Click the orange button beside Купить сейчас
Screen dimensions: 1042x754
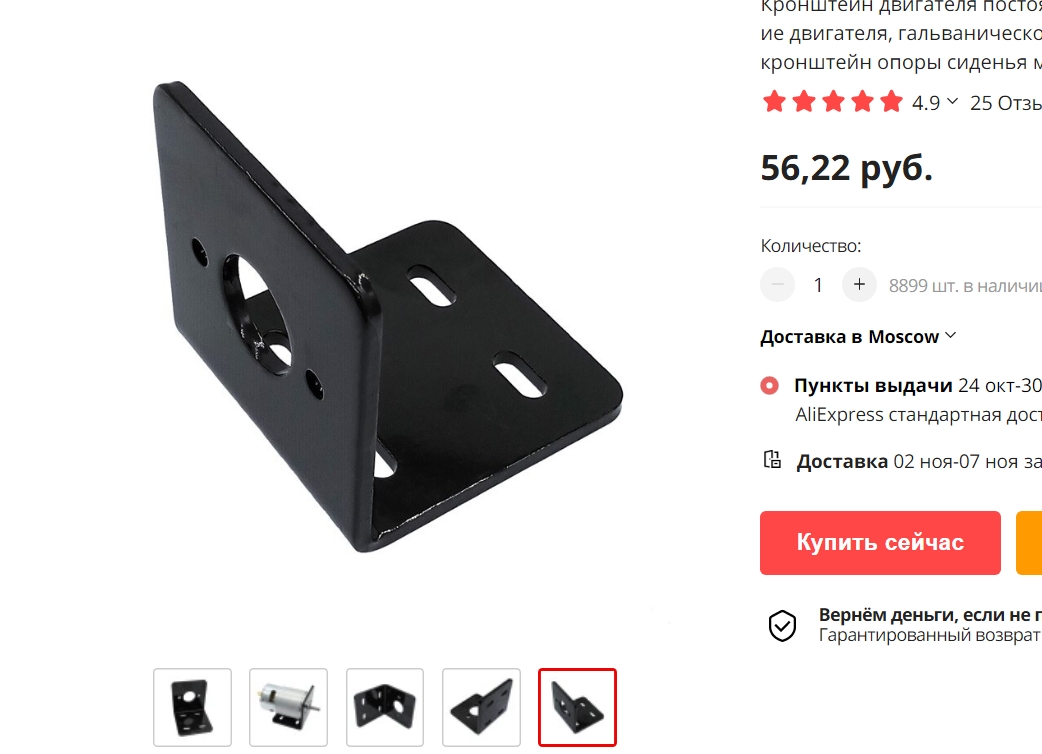click(1029, 543)
